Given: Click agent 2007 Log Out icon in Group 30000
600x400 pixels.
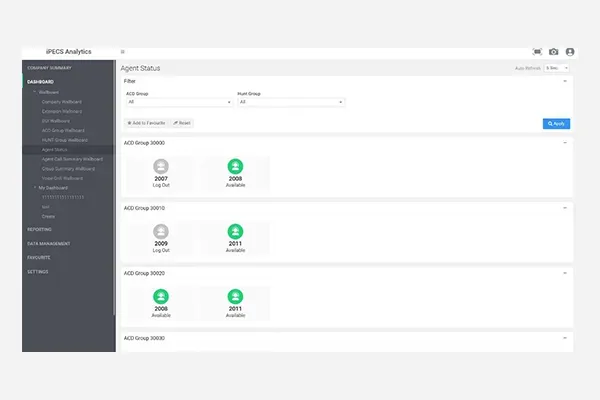Looking at the screenshot, I should (161, 167).
